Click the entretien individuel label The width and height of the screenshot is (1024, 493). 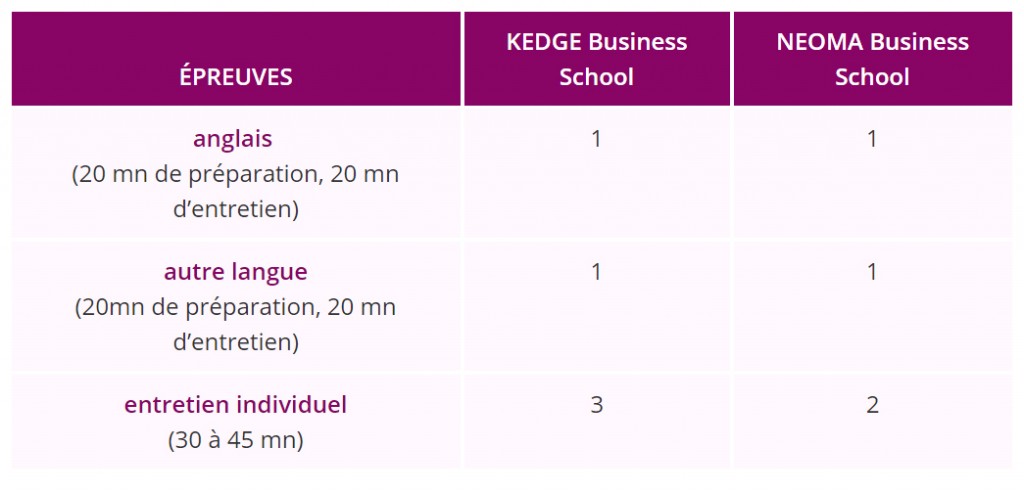tap(236, 405)
